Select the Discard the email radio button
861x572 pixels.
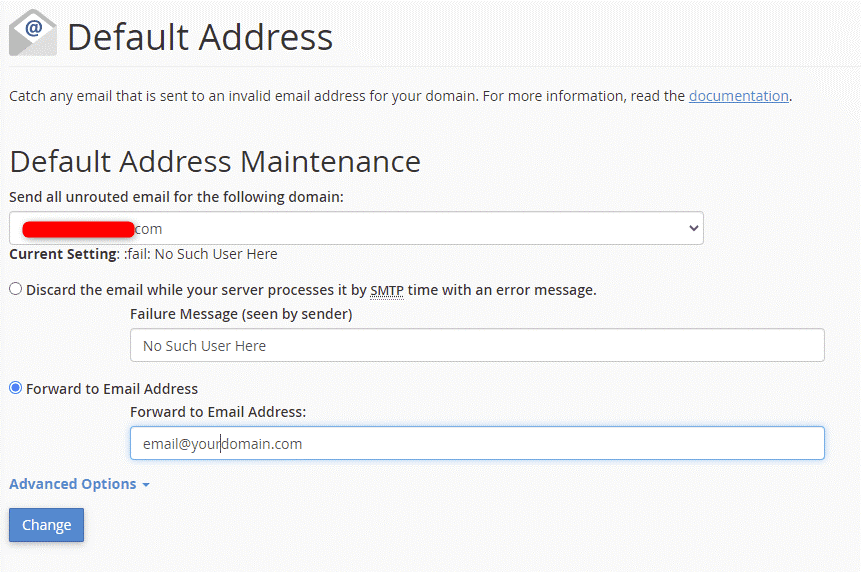pyautogui.click(x=16, y=290)
